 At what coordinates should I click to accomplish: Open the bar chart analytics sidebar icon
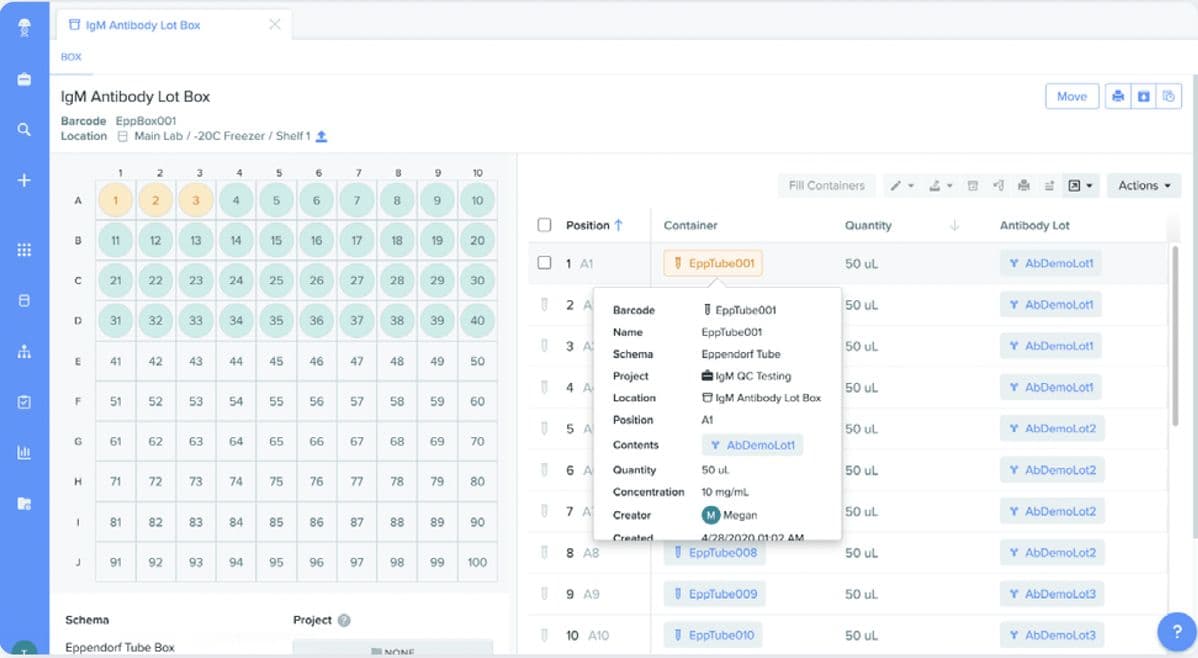[x=24, y=452]
